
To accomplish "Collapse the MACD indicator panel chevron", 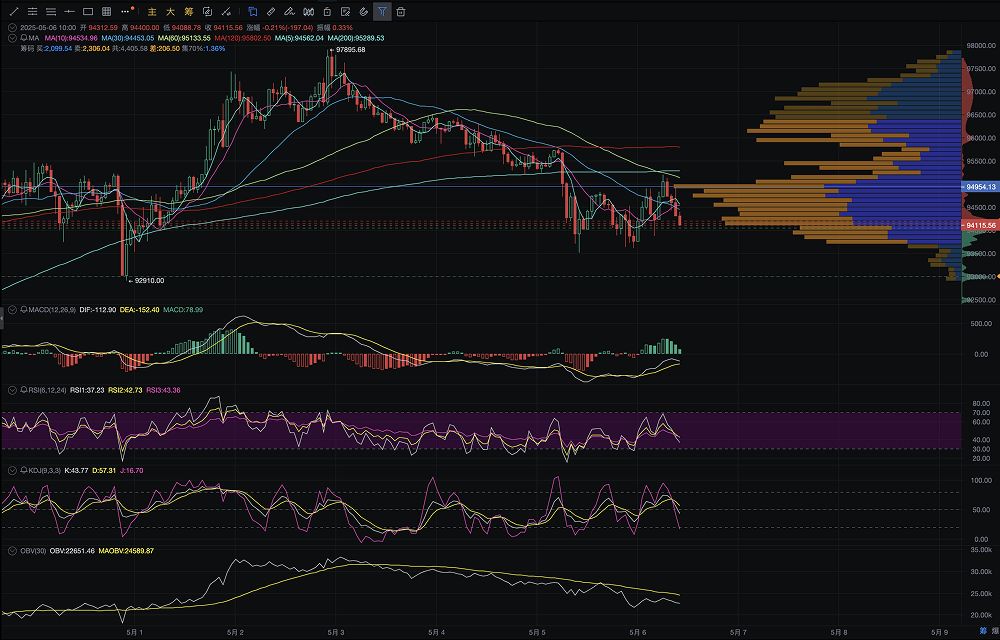I will [x=10, y=310].
